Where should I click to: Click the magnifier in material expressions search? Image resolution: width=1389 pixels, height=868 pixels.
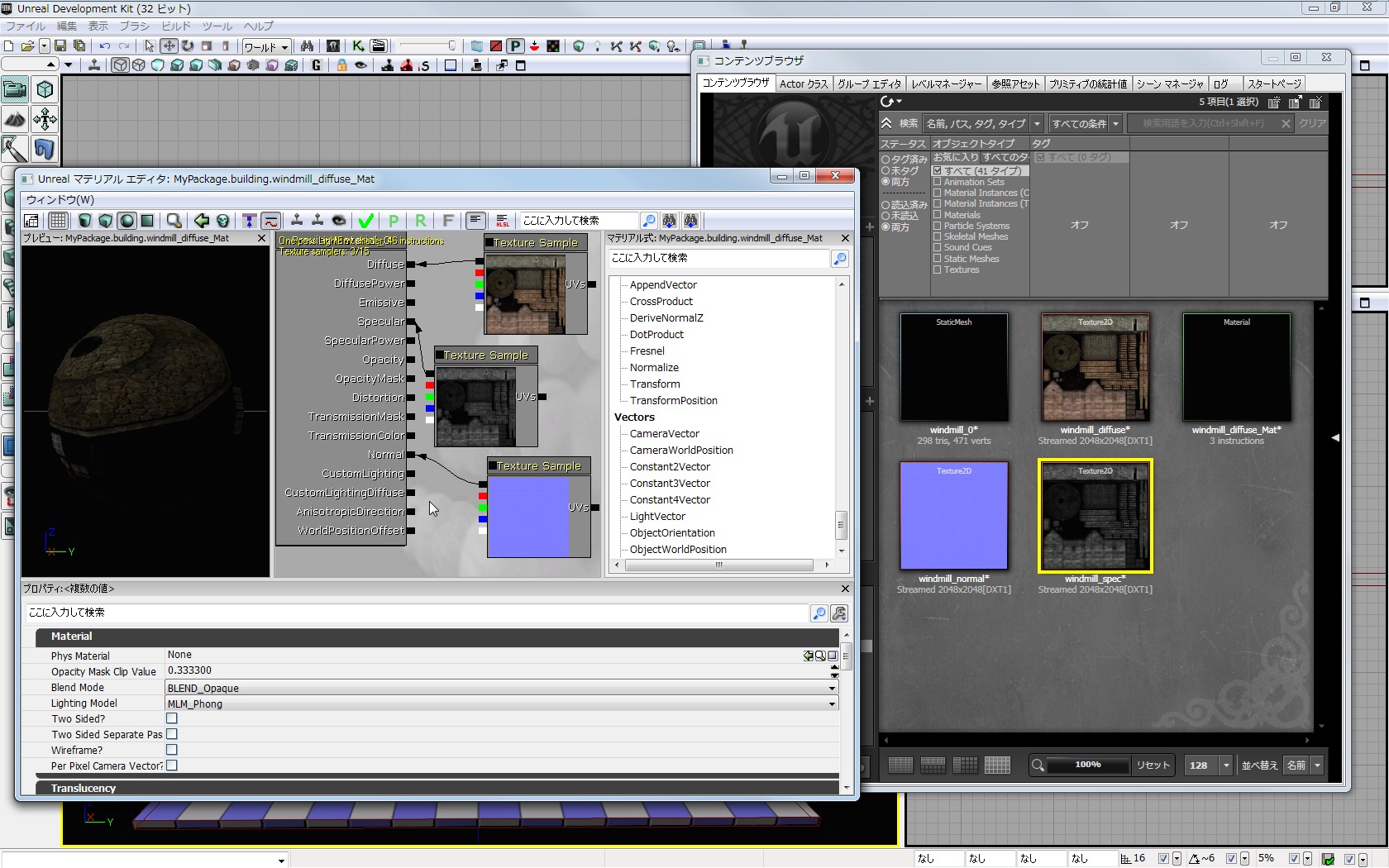(x=839, y=259)
